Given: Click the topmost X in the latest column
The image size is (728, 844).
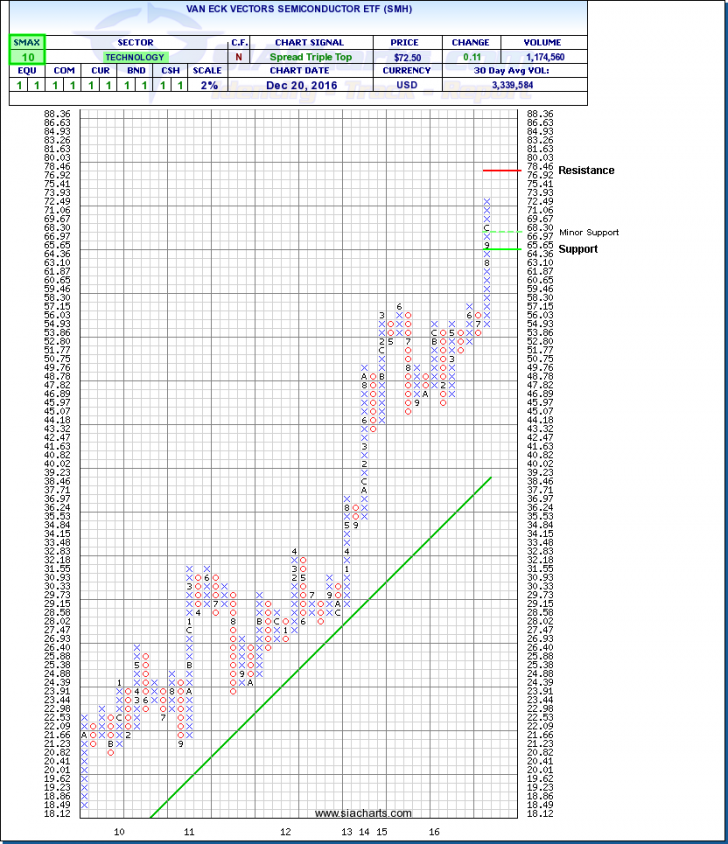Looking at the screenshot, I should pos(487,202).
